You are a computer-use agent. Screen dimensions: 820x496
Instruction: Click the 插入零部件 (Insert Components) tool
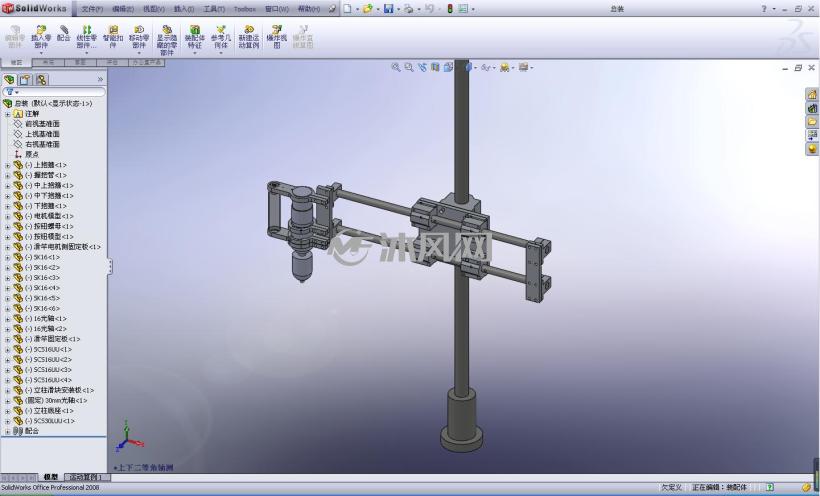pos(41,37)
